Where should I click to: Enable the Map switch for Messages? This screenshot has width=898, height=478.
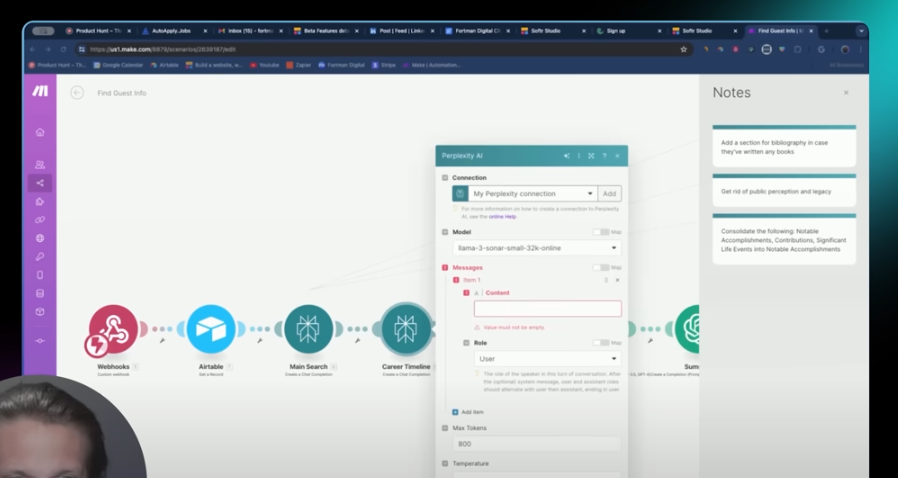tap(600, 267)
